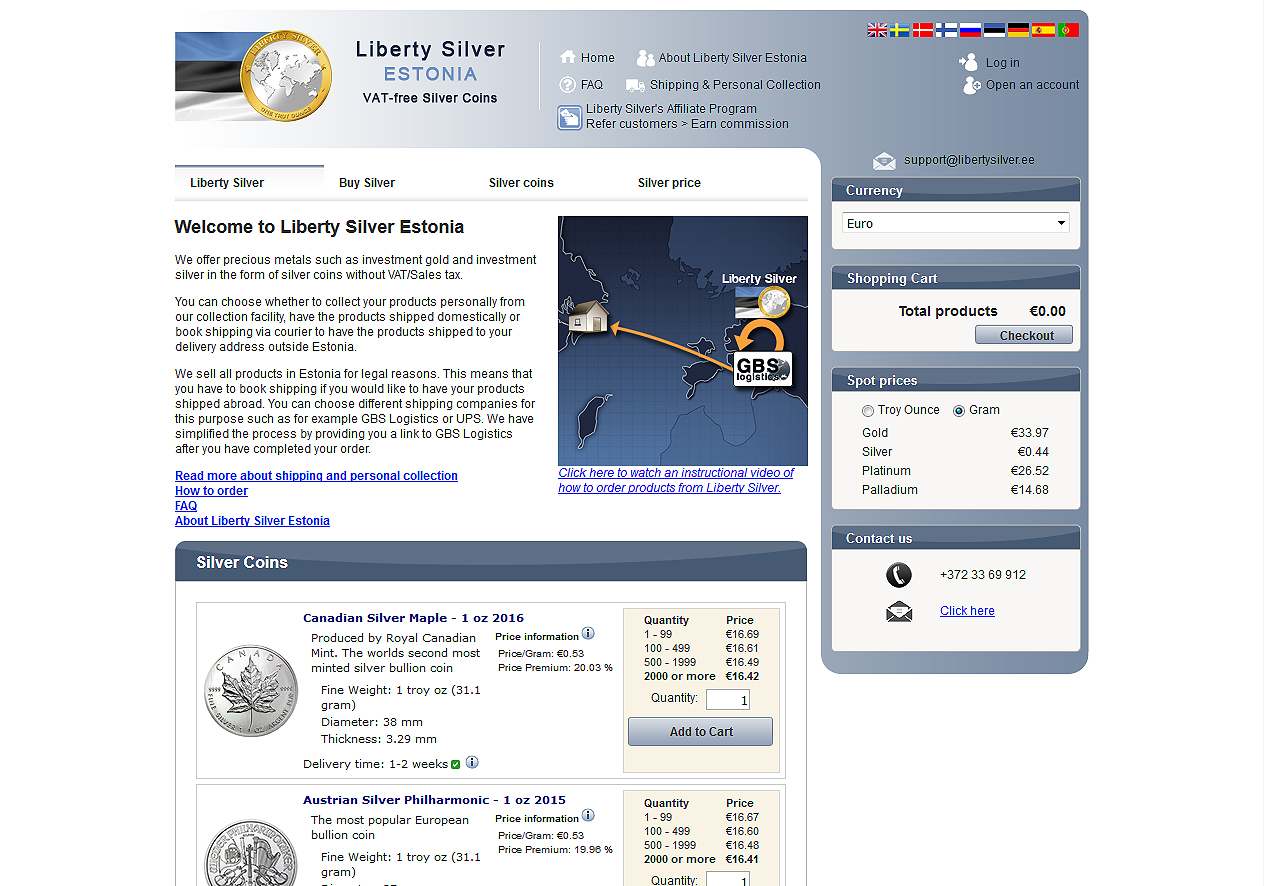Select the German flag language option

pos(1018,30)
